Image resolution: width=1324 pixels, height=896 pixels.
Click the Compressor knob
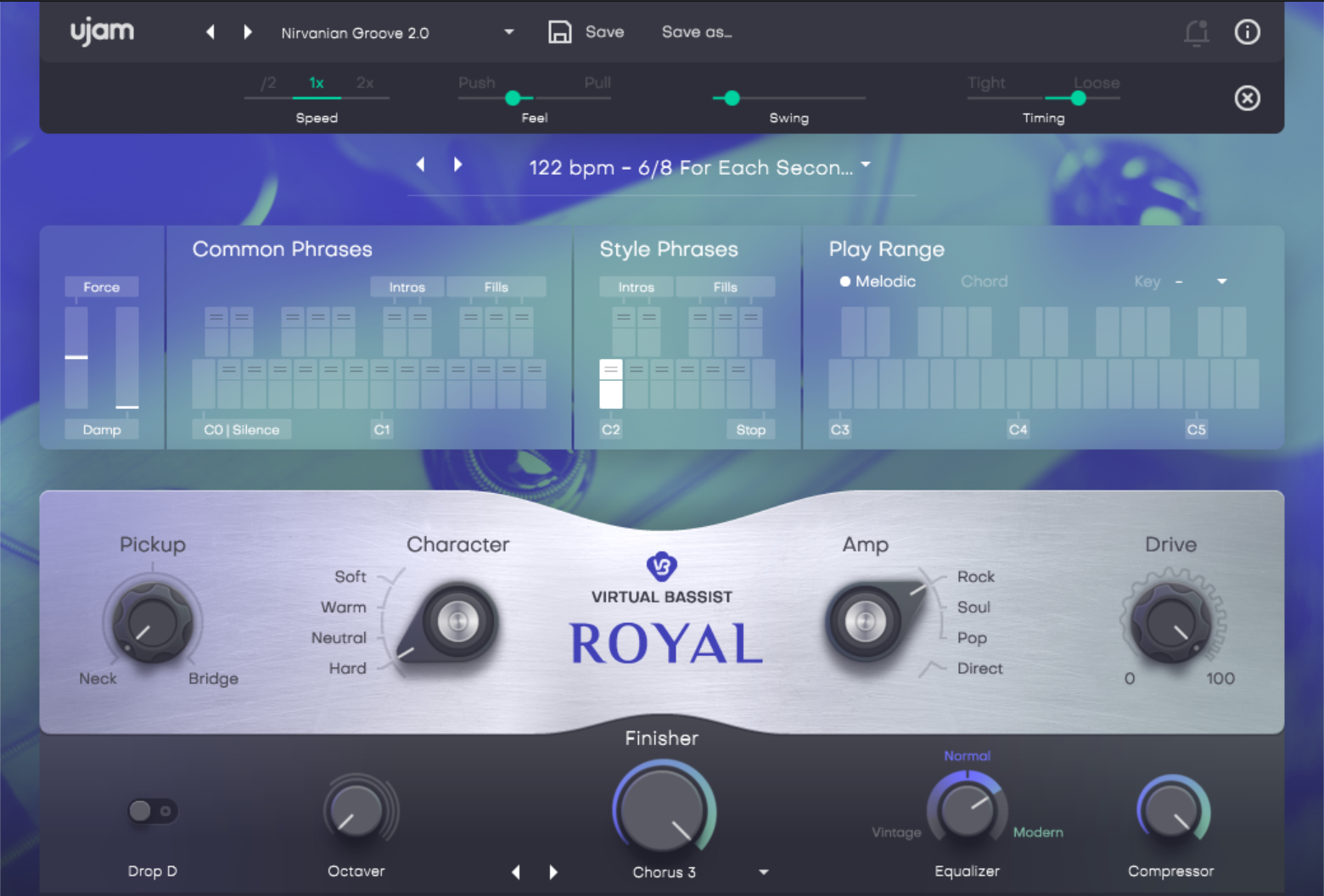tap(1171, 811)
